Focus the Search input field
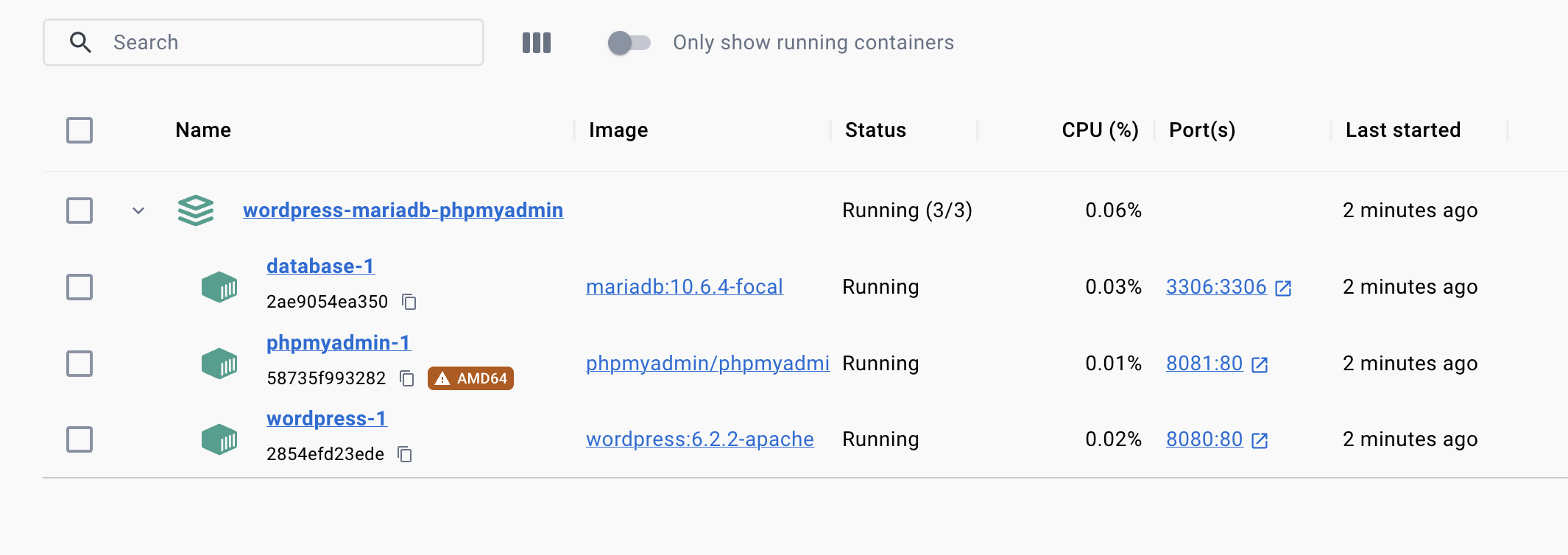1568x555 pixels. (x=264, y=43)
